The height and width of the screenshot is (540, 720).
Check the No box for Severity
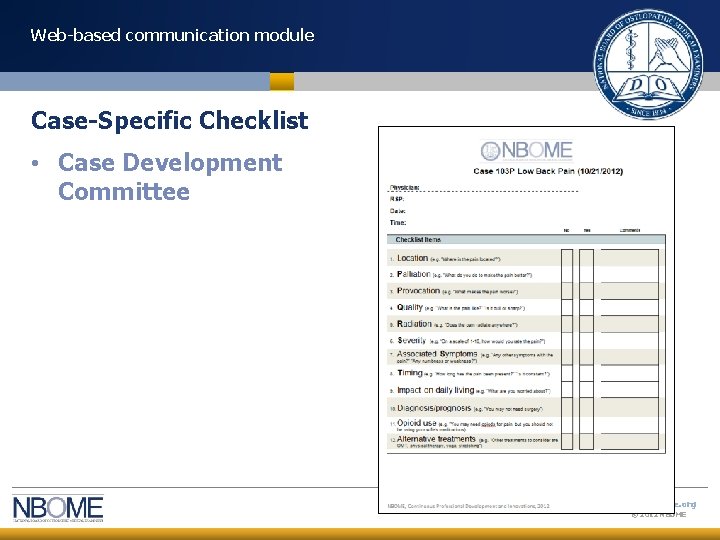(567, 340)
